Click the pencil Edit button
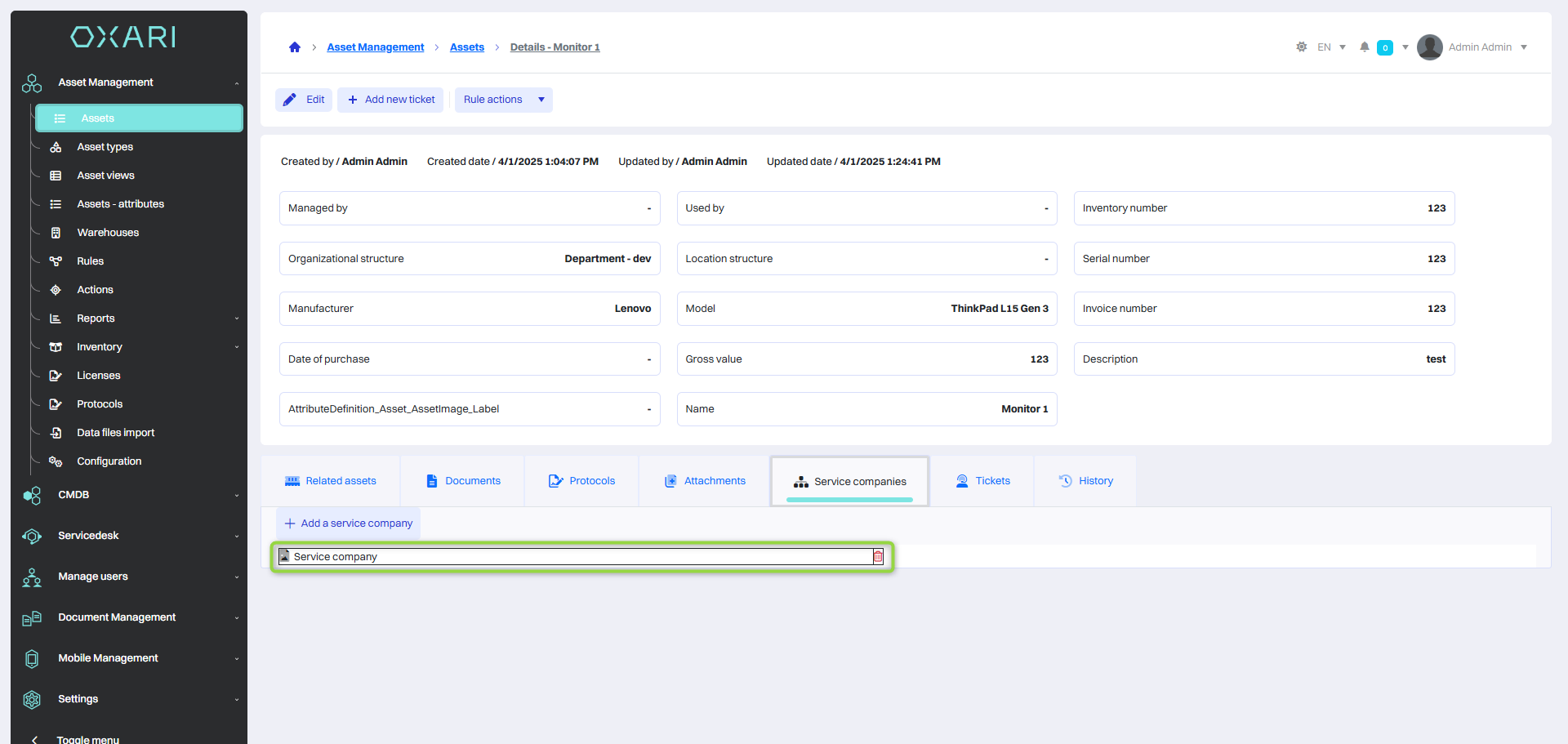Screen dimensions: 1568x744 tap(304, 100)
